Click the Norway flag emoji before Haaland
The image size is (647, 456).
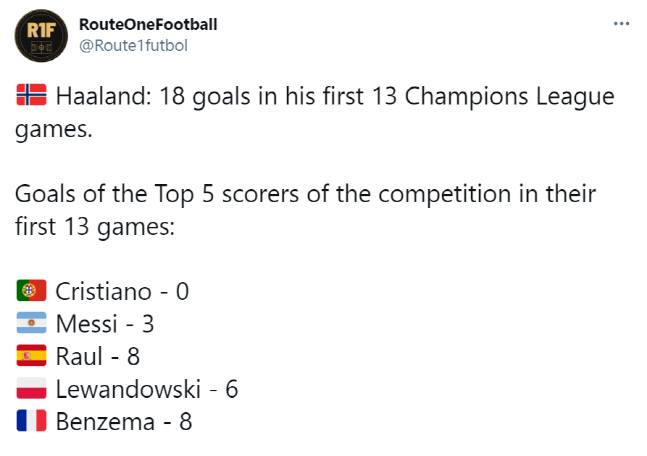click(x=32, y=97)
